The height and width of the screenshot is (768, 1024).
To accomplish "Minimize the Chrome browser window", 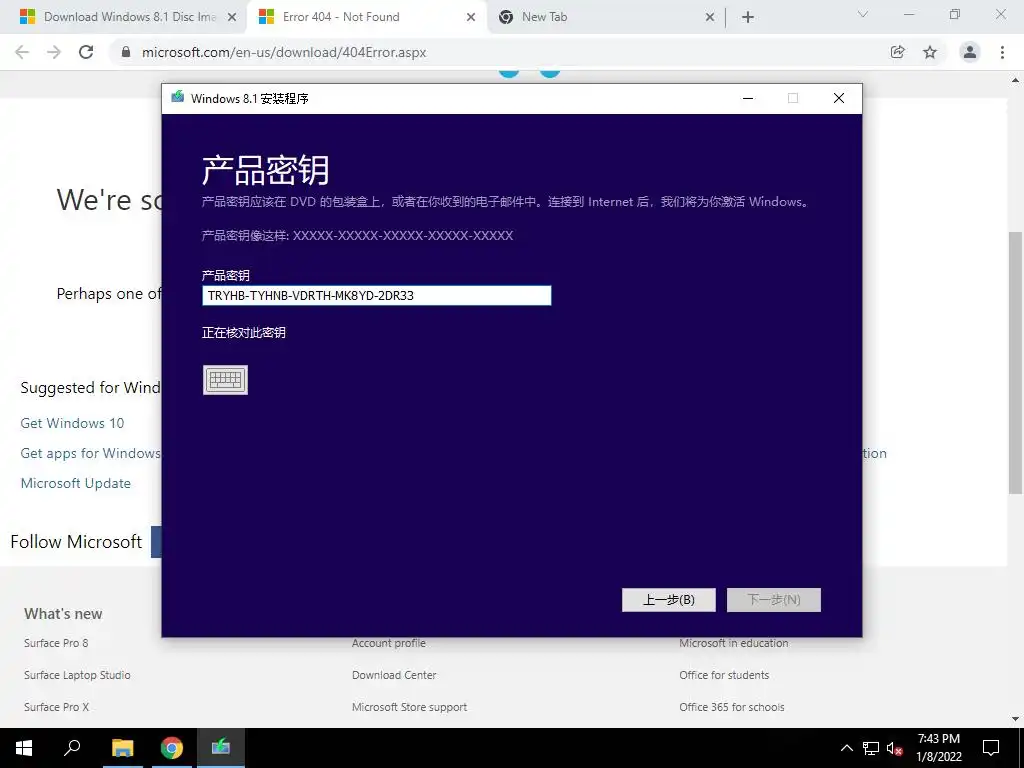I will click(x=909, y=14).
